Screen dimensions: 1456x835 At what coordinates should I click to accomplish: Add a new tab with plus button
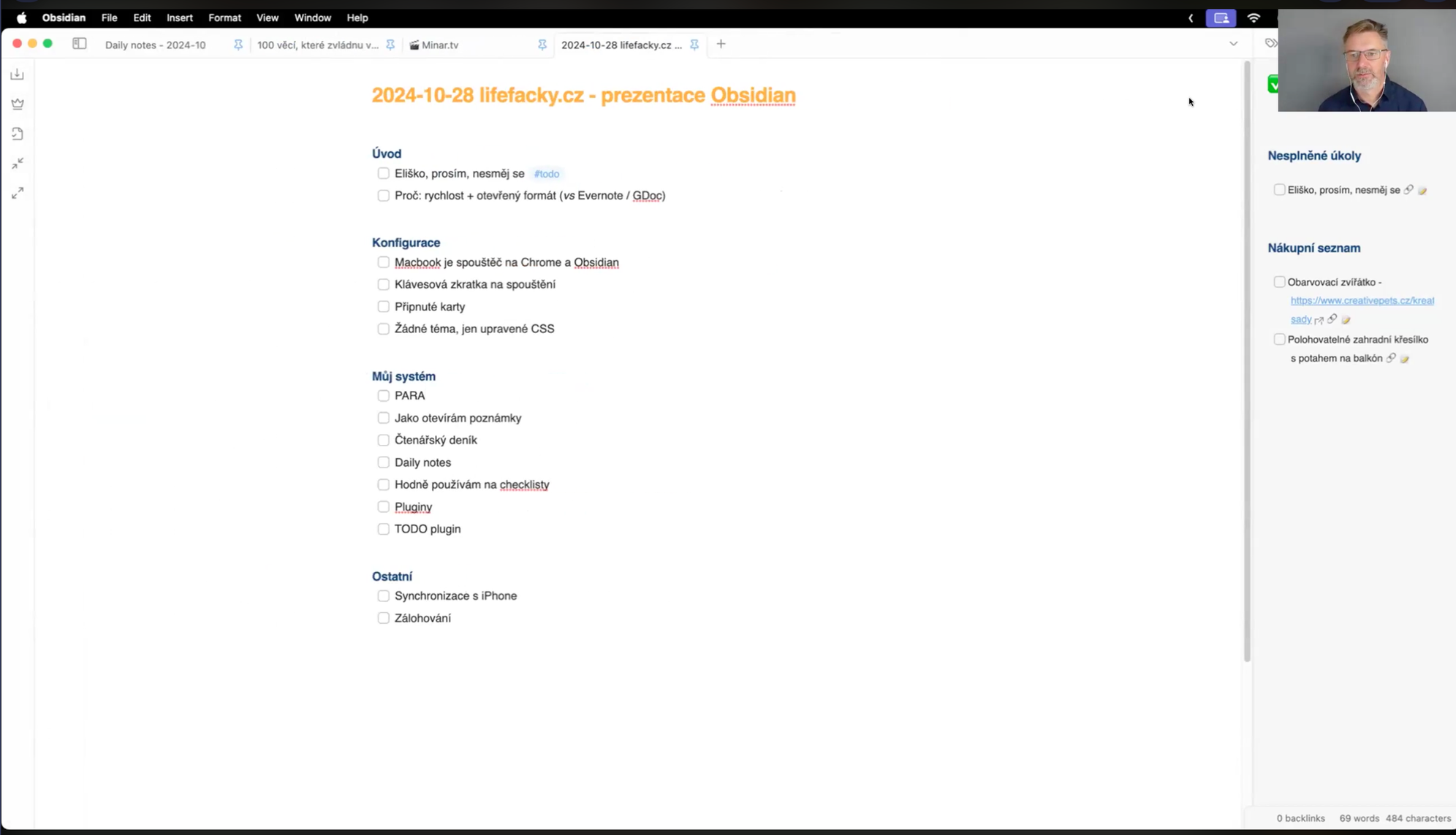(x=721, y=44)
